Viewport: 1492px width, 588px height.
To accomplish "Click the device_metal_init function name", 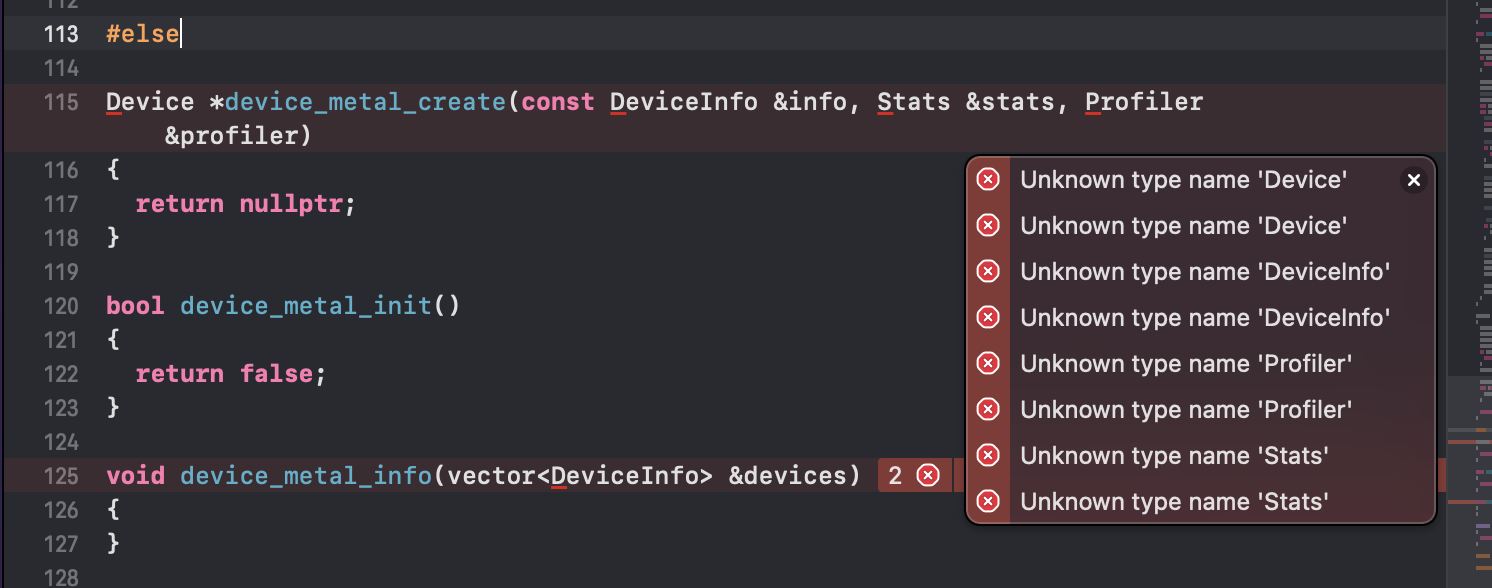I will click(306, 306).
